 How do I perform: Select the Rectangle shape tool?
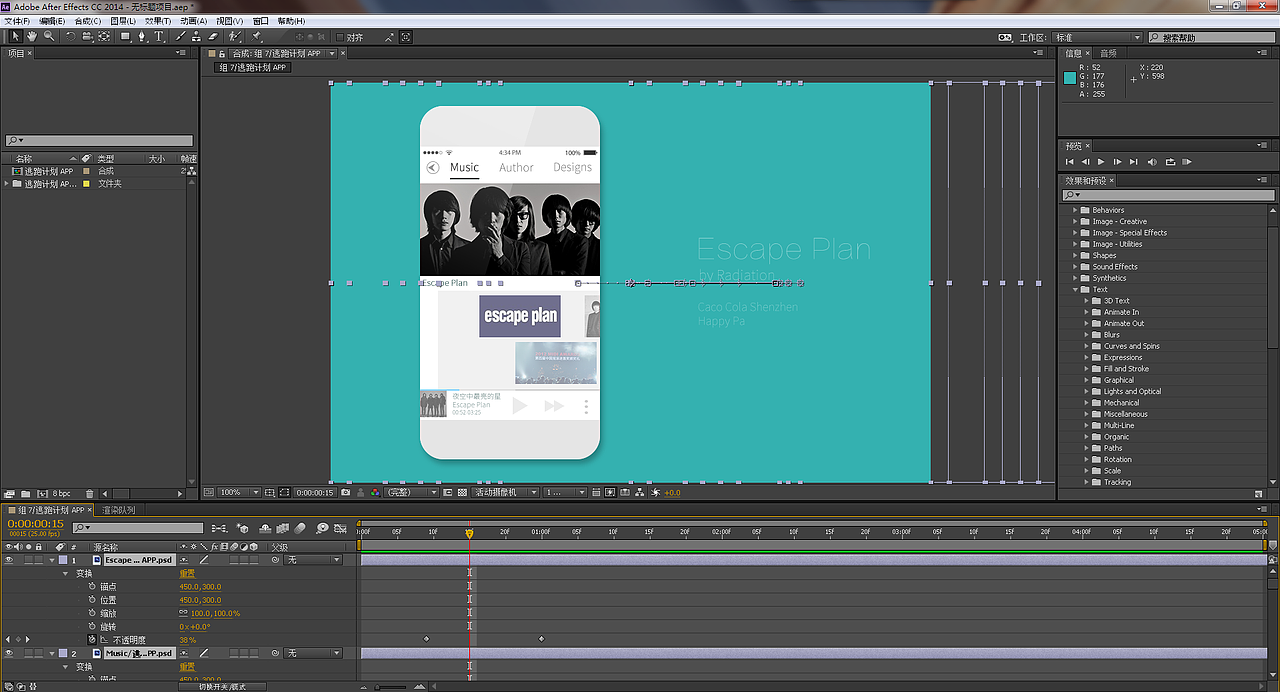126,37
